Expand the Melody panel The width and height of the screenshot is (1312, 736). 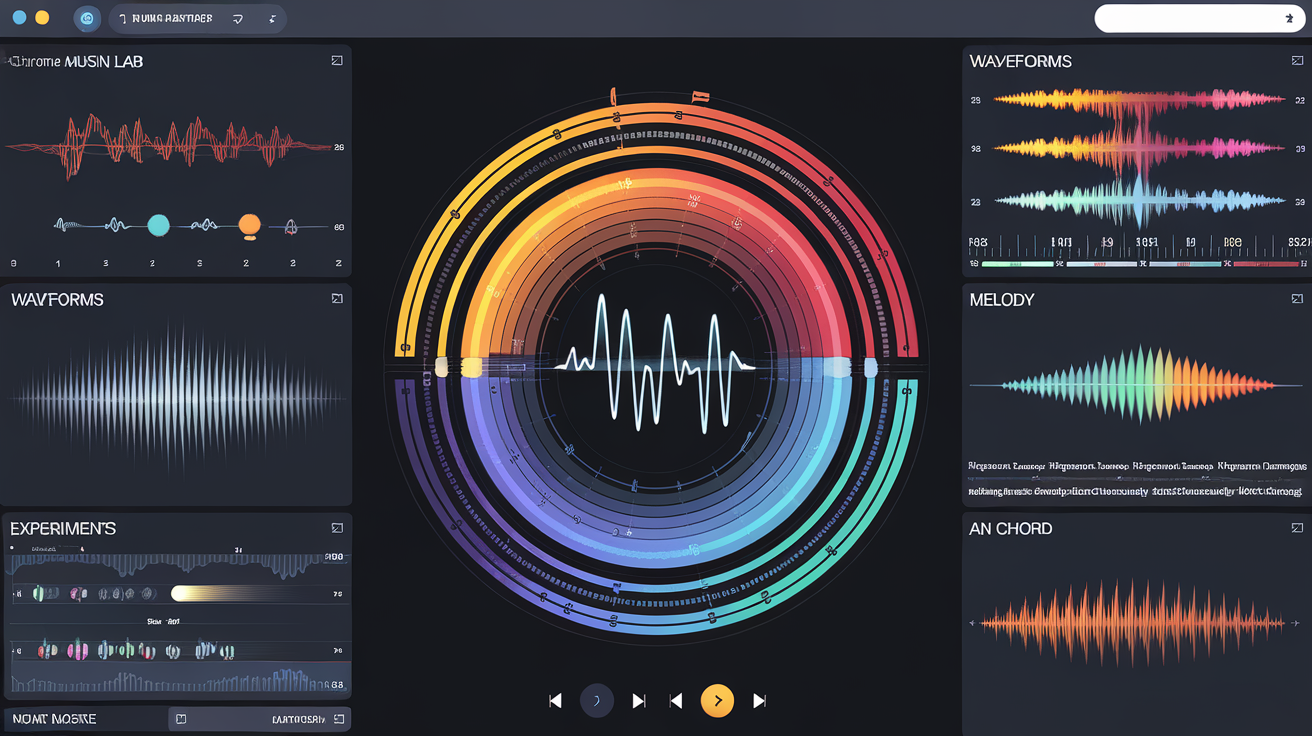coord(1297,298)
